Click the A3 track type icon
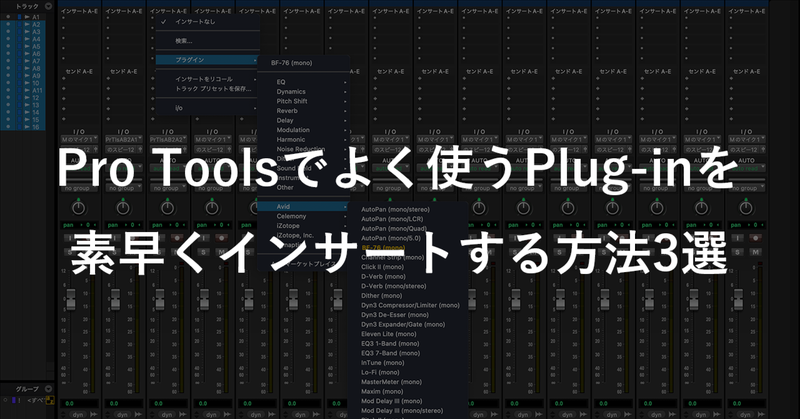The width and height of the screenshot is (800, 419). coord(27,32)
